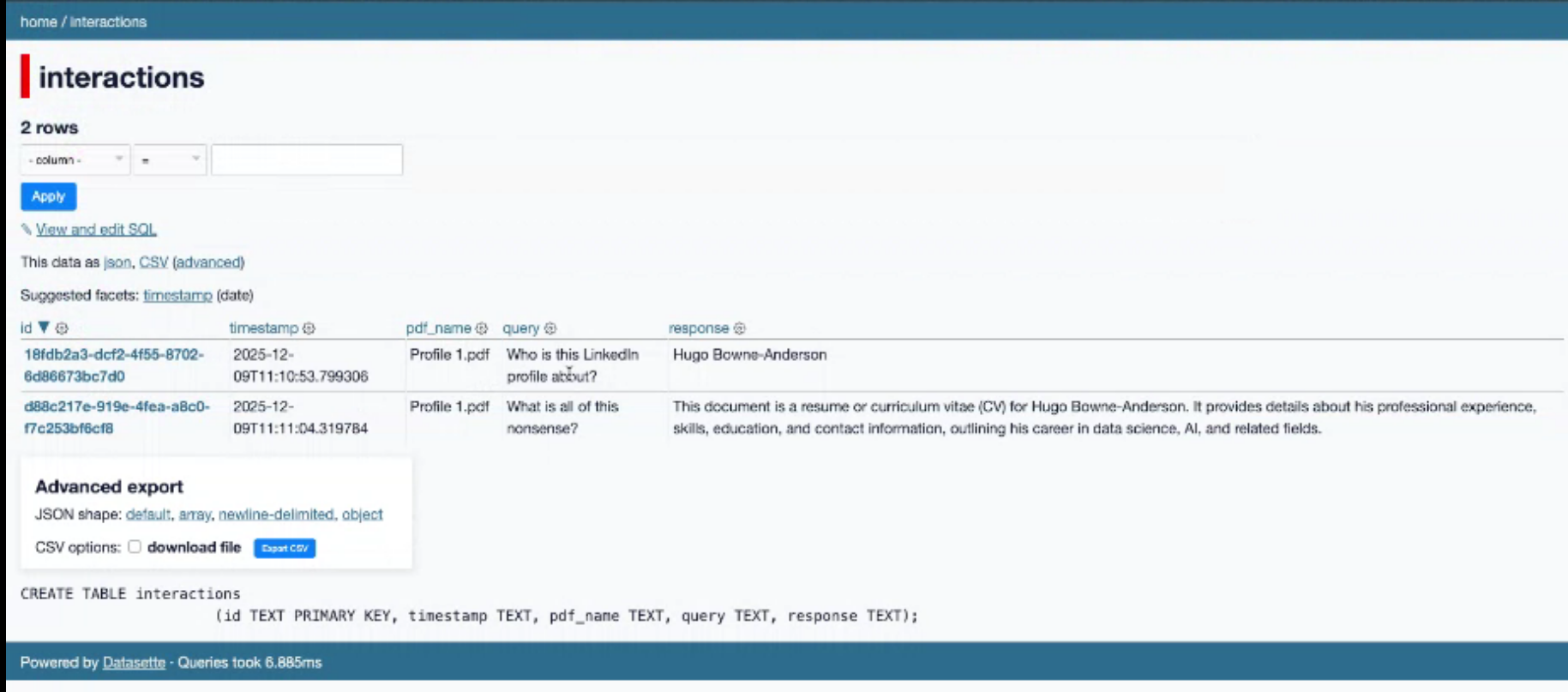Viewport: 1568px width, 692px height.
Task: Open the filter operator dropdown
Action: (170, 160)
